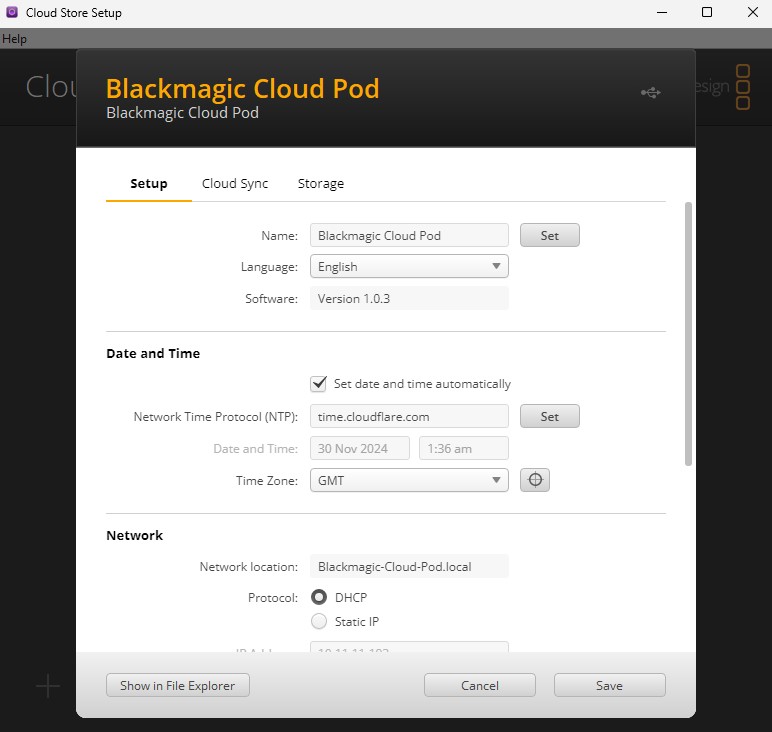
Task: Click the Cloud Store Setup app icon
Action: point(12,13)
